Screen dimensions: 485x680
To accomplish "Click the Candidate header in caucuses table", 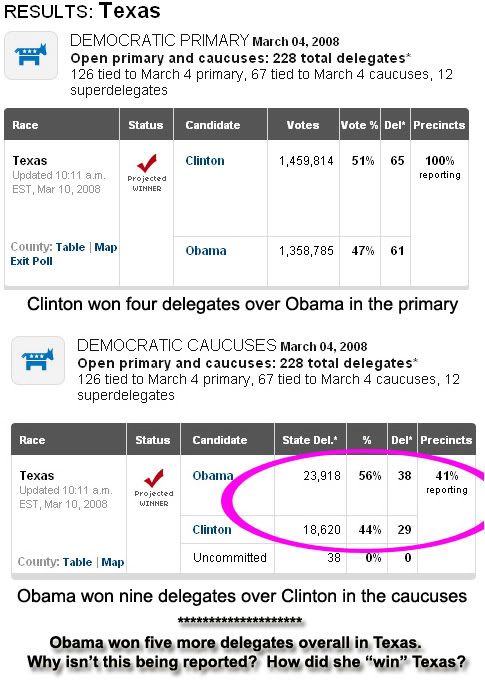I will [220, 440].
